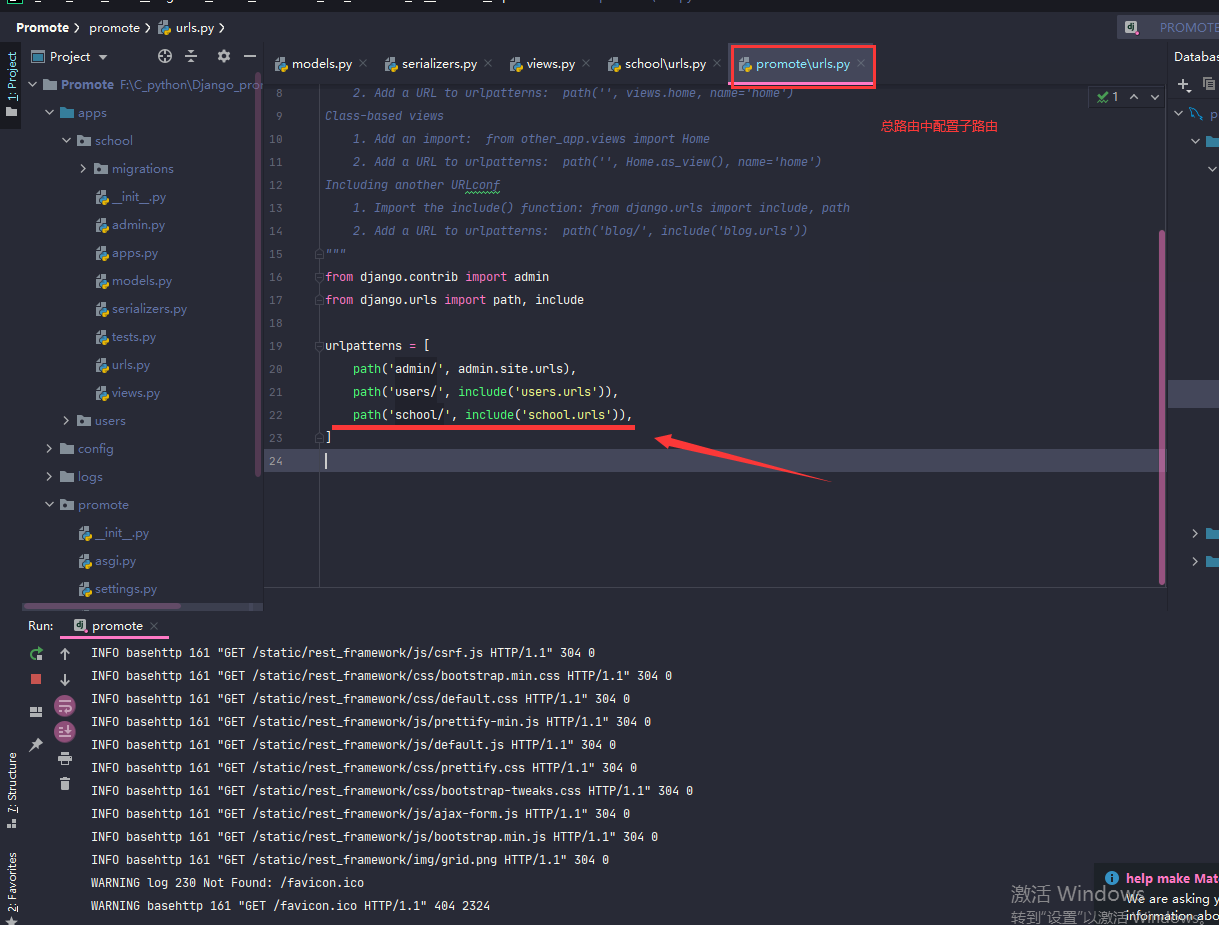Stop the running promote process
Screen dimensions: 1219x925
36,679
